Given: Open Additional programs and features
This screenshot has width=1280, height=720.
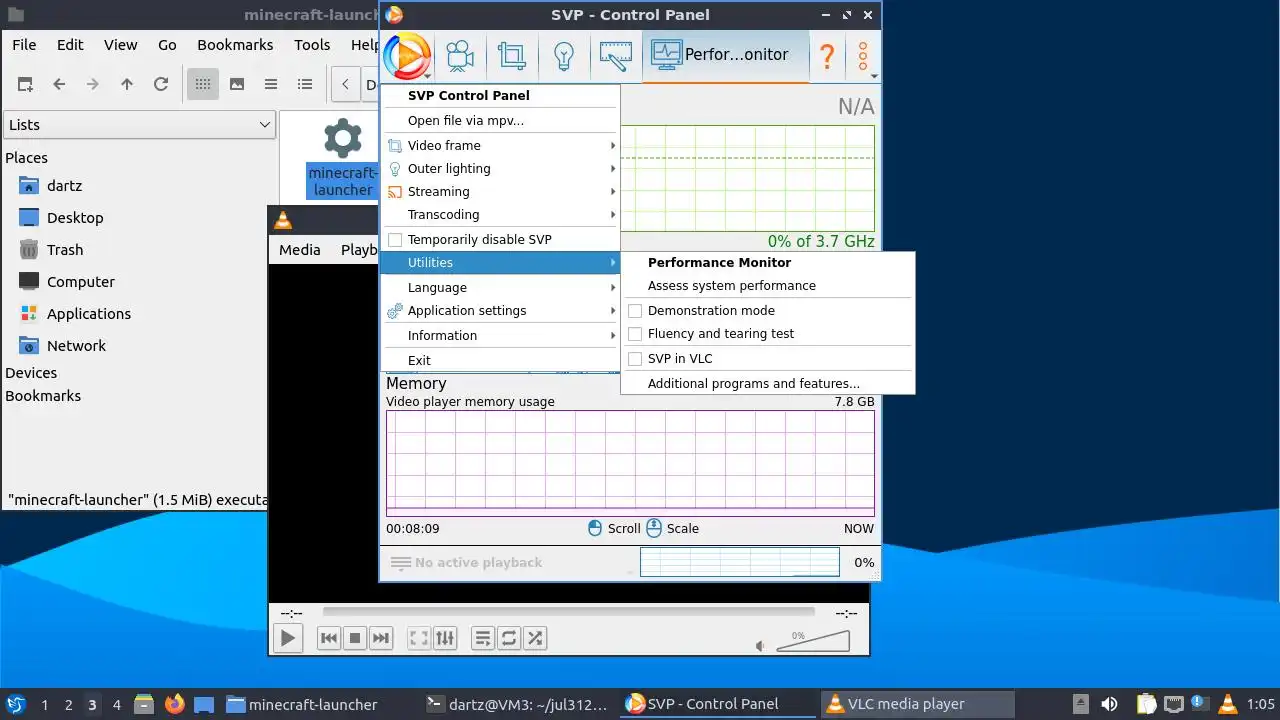Looking at the screenshot, I should coord(767,384).
